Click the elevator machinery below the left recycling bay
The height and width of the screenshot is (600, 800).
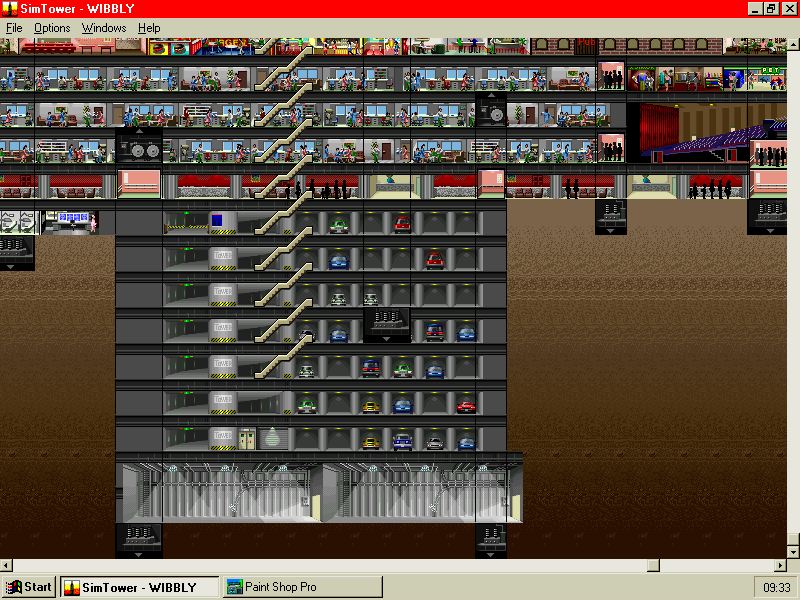139,540
